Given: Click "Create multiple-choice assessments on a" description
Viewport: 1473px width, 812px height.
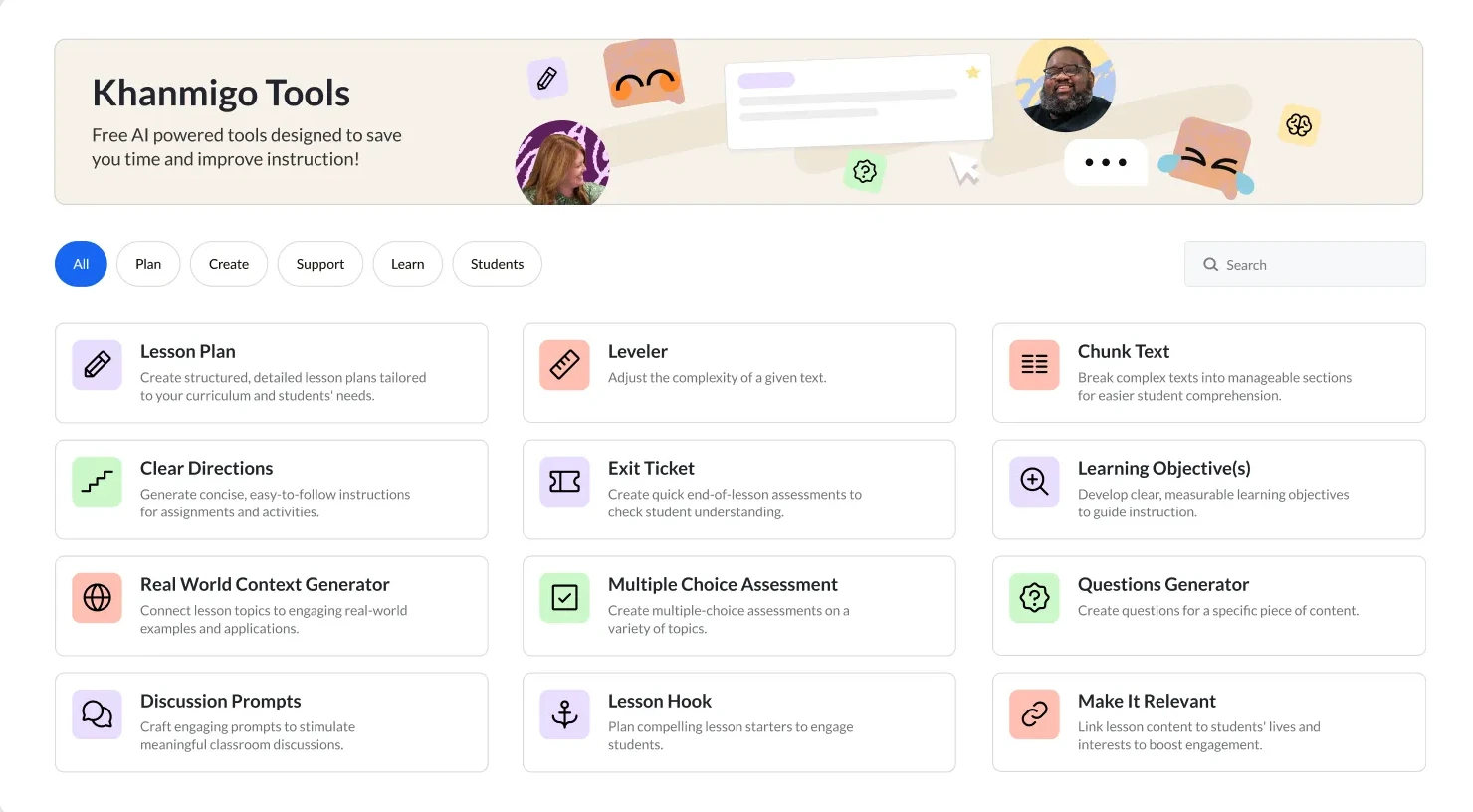Looking at the screenshot, I should pos(729,619).
